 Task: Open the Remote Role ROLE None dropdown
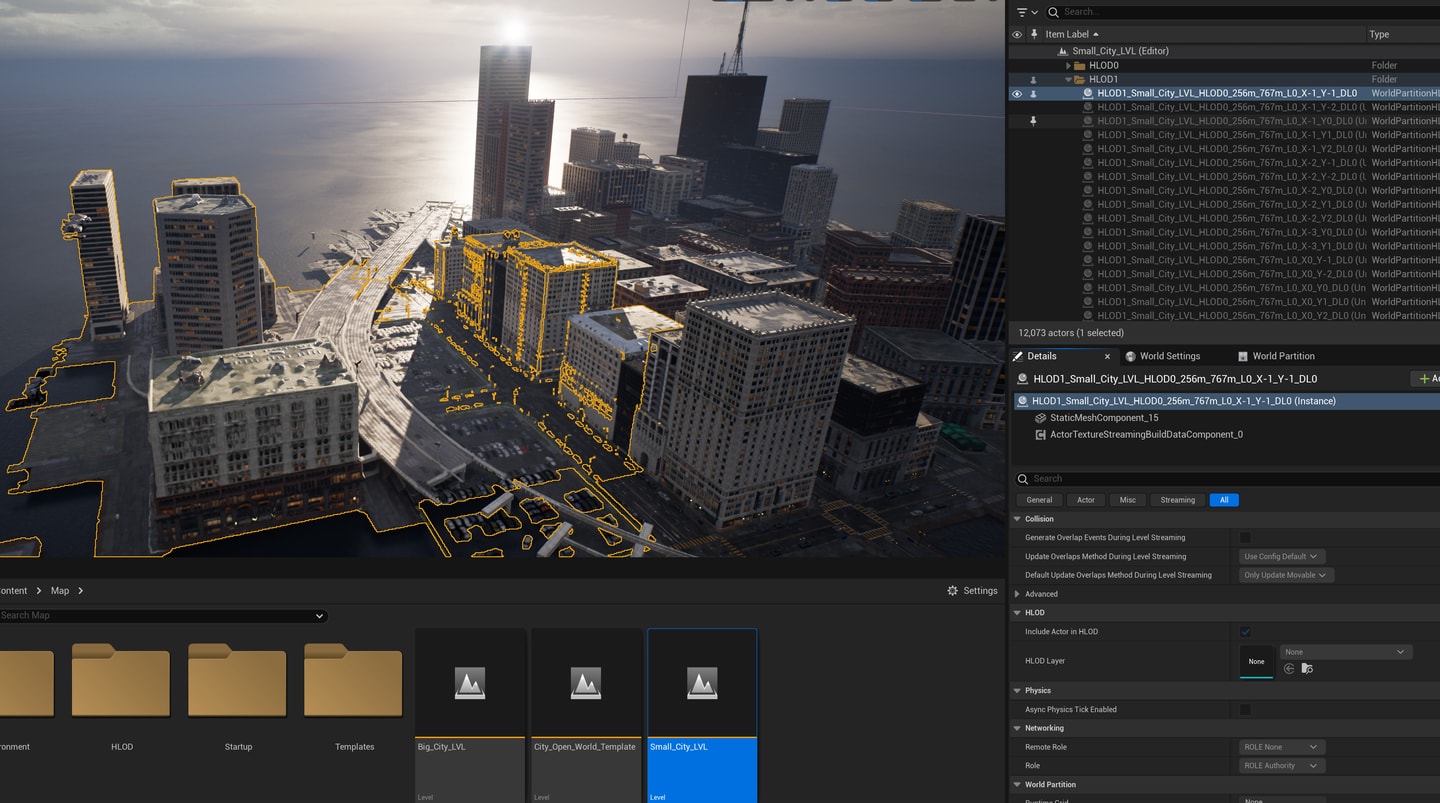coord(1282,747)
